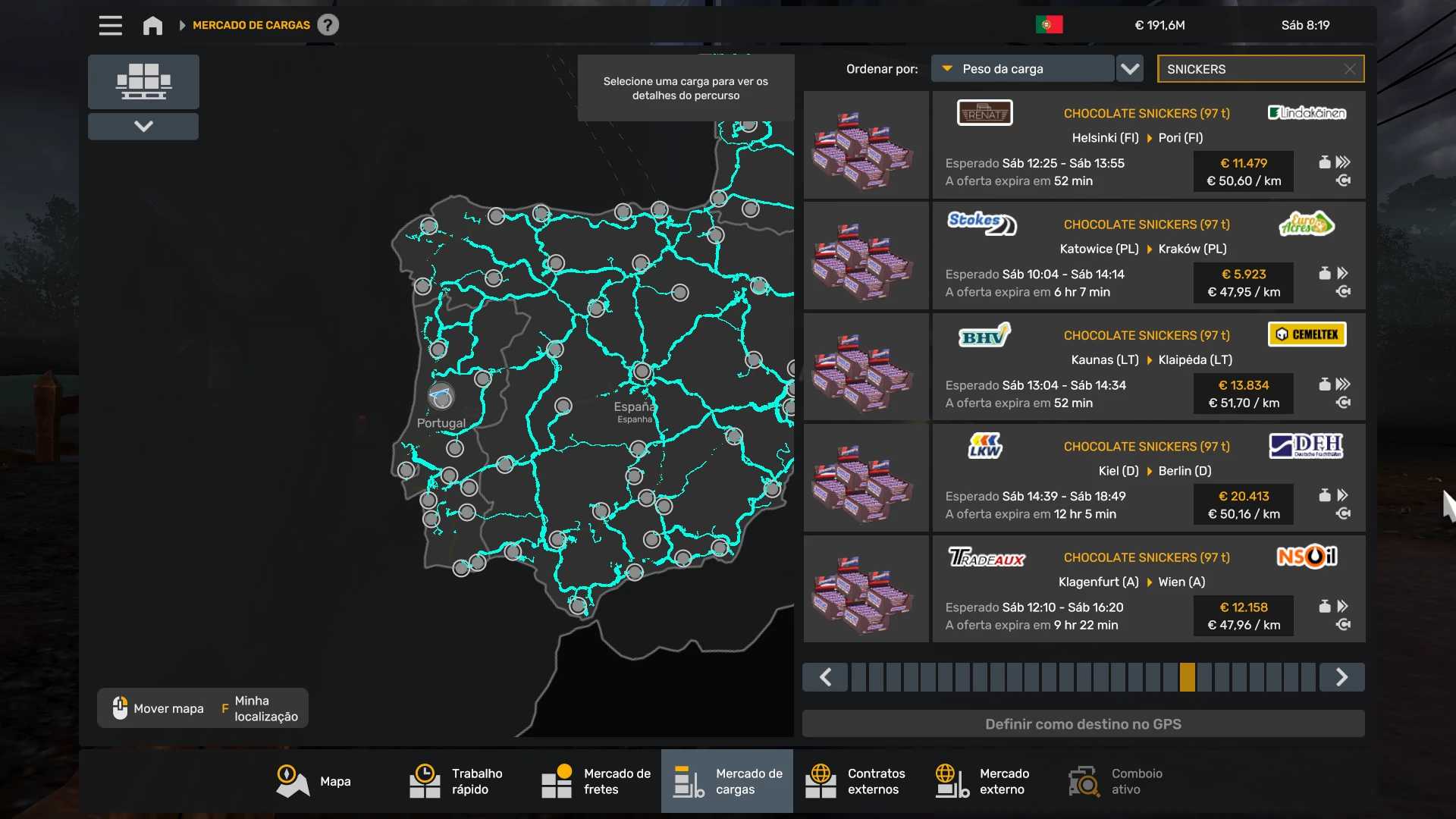Click the urgency arrows on the Helsinki job
1456x819 pixels.
[1343, 162]
